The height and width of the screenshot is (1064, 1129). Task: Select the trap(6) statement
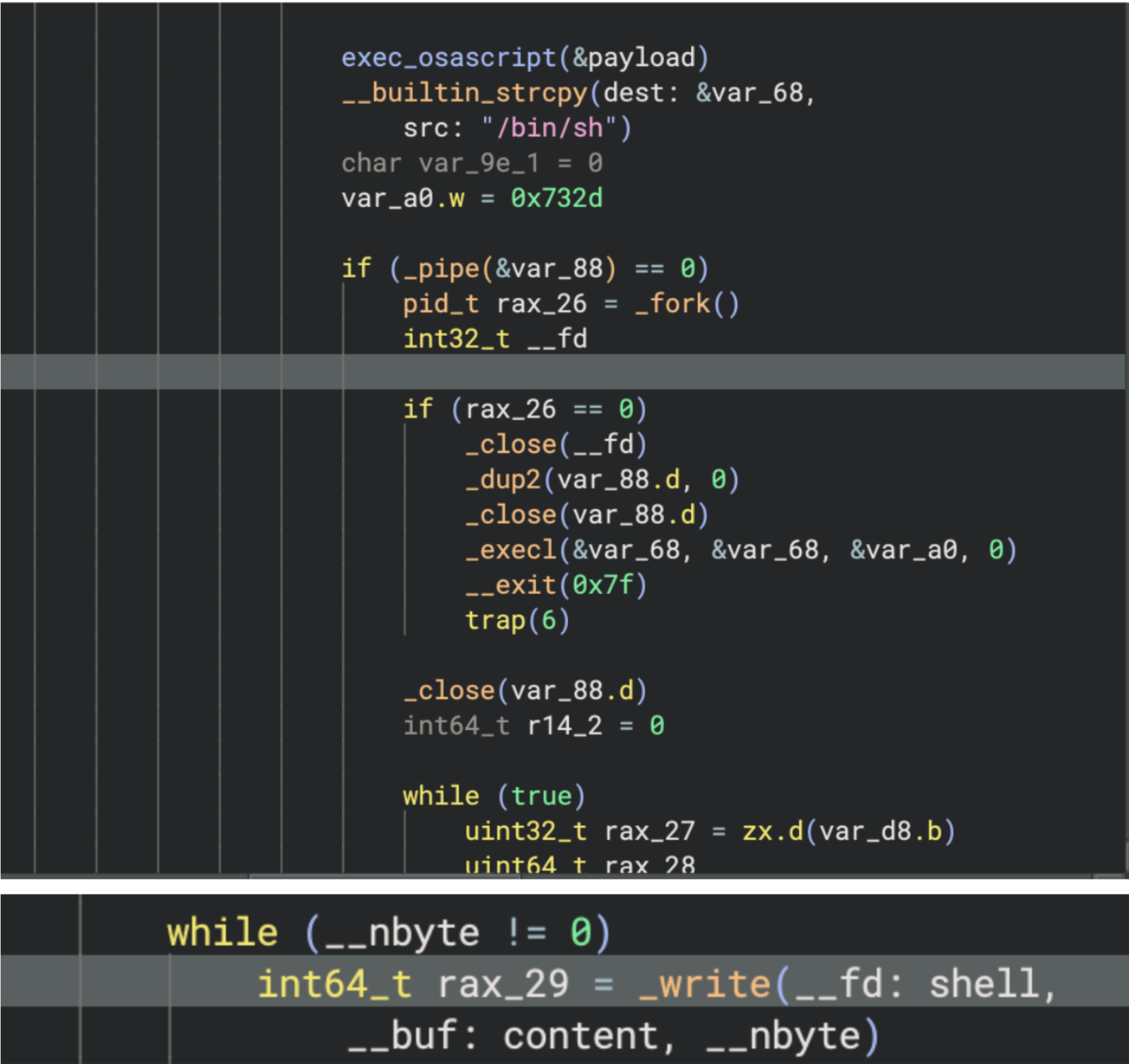click(517, 620)
